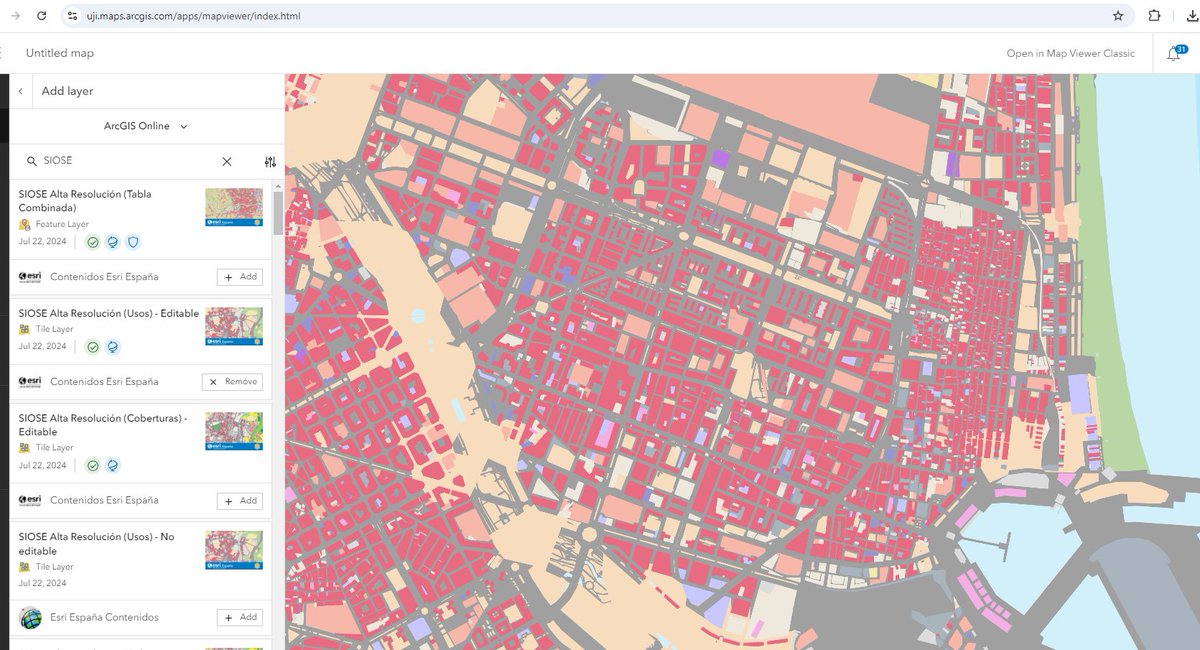The image size is (1200, 650).
Task: Reload the browser page
Action: 40,16
